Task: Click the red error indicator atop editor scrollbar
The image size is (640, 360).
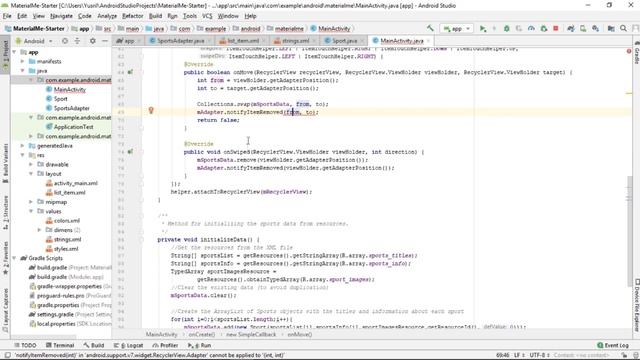Action: click(629, 51)
